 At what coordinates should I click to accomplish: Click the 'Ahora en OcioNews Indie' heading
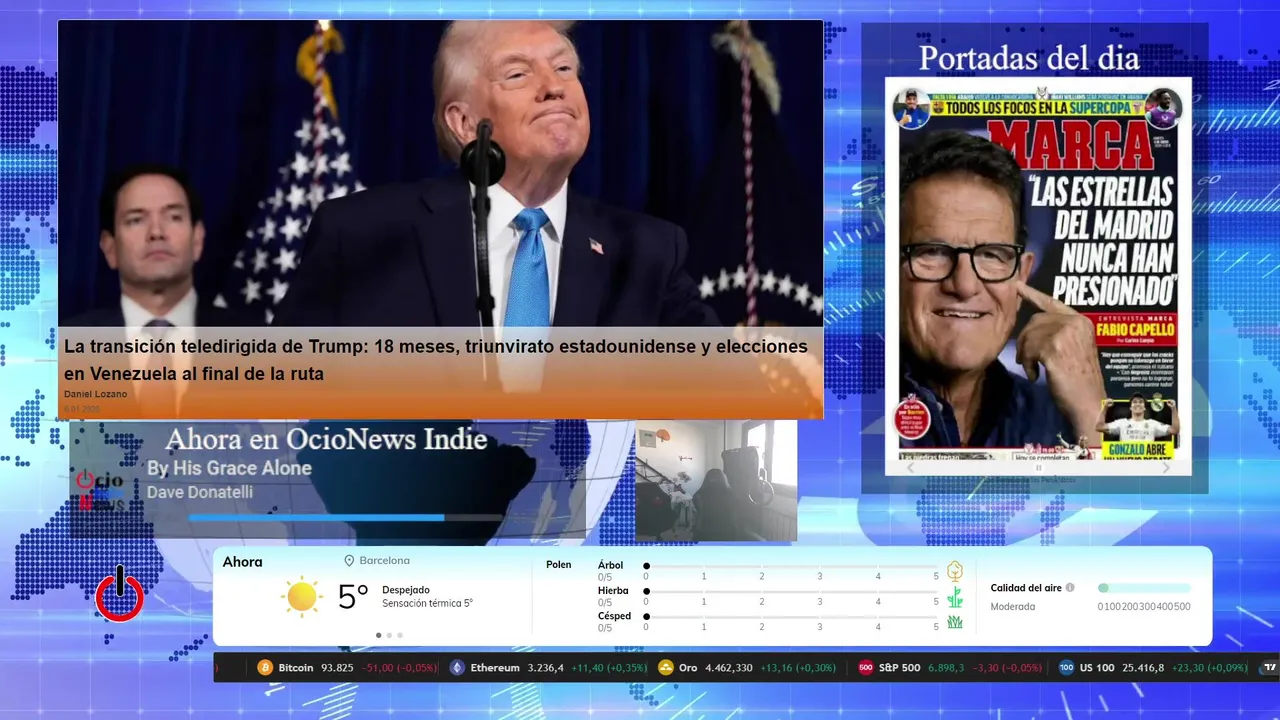click(x=326, y=439)
